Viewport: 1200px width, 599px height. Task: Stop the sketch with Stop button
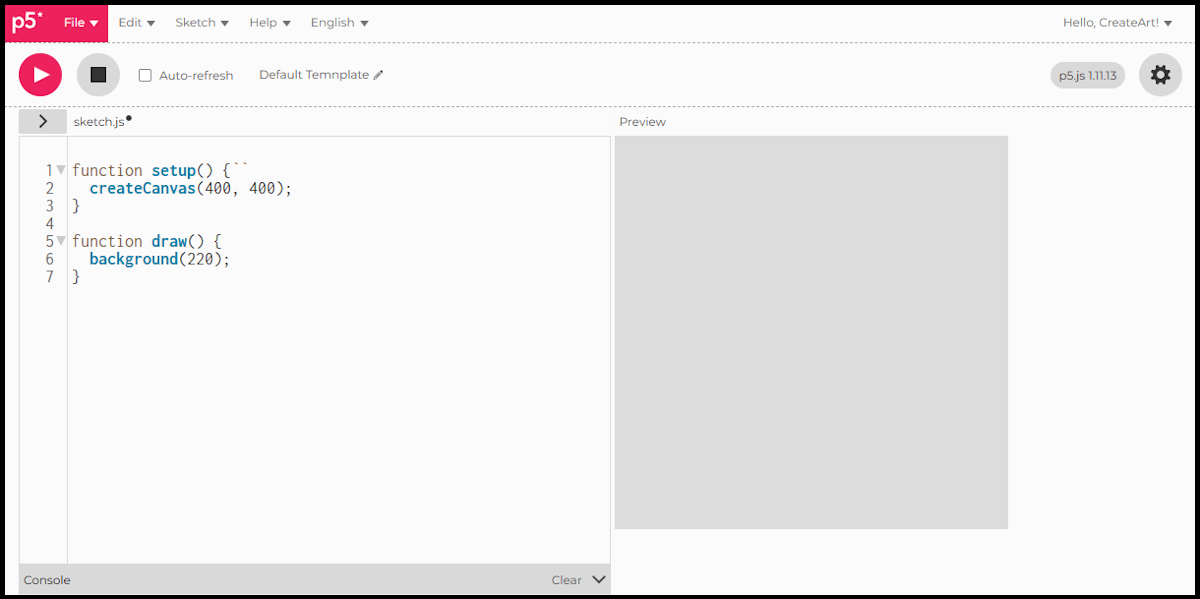(98, 75)
